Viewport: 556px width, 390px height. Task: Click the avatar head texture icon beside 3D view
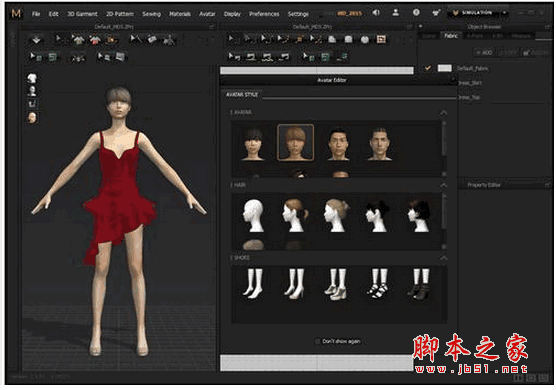(x=32, y=117)
